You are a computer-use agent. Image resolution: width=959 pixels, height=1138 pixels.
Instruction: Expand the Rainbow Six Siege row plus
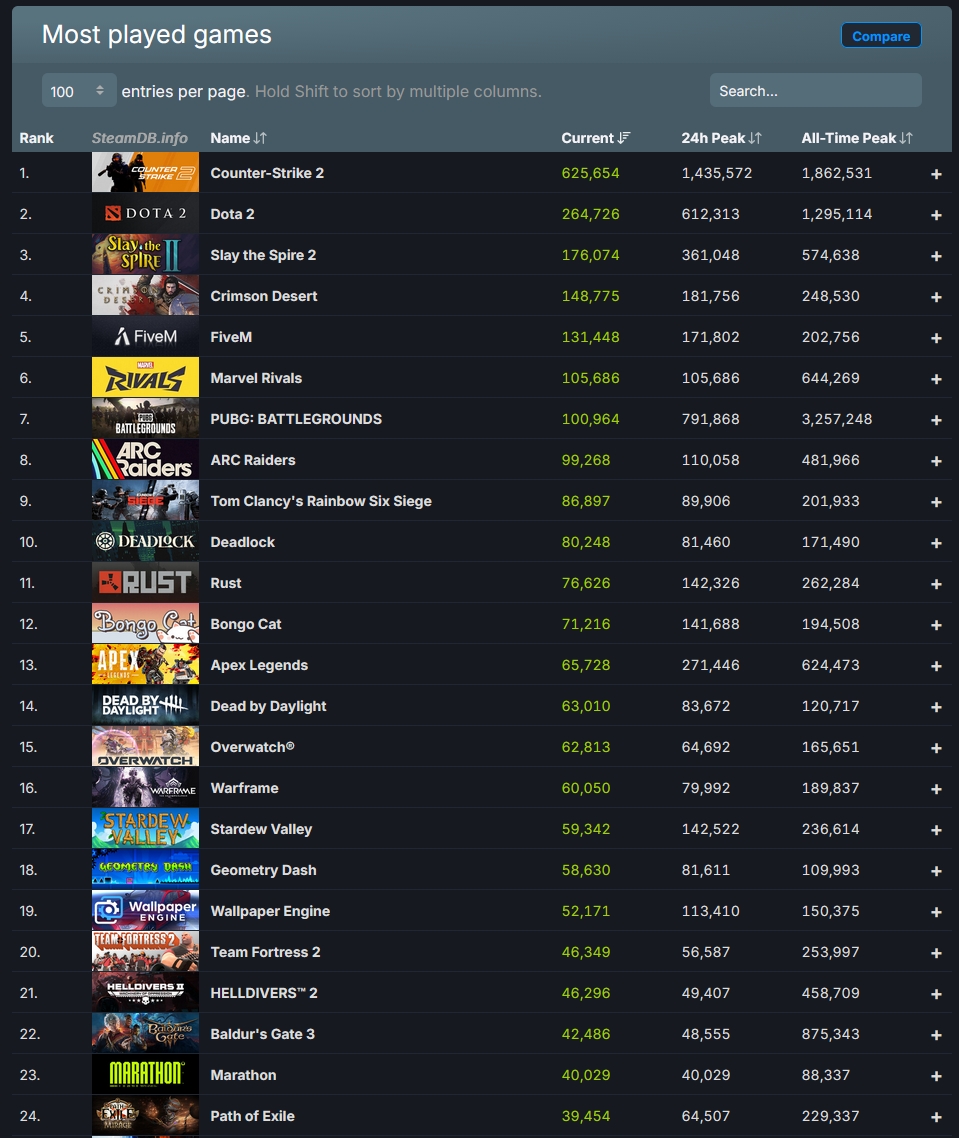pyautogui.click(x=936, y=502)
